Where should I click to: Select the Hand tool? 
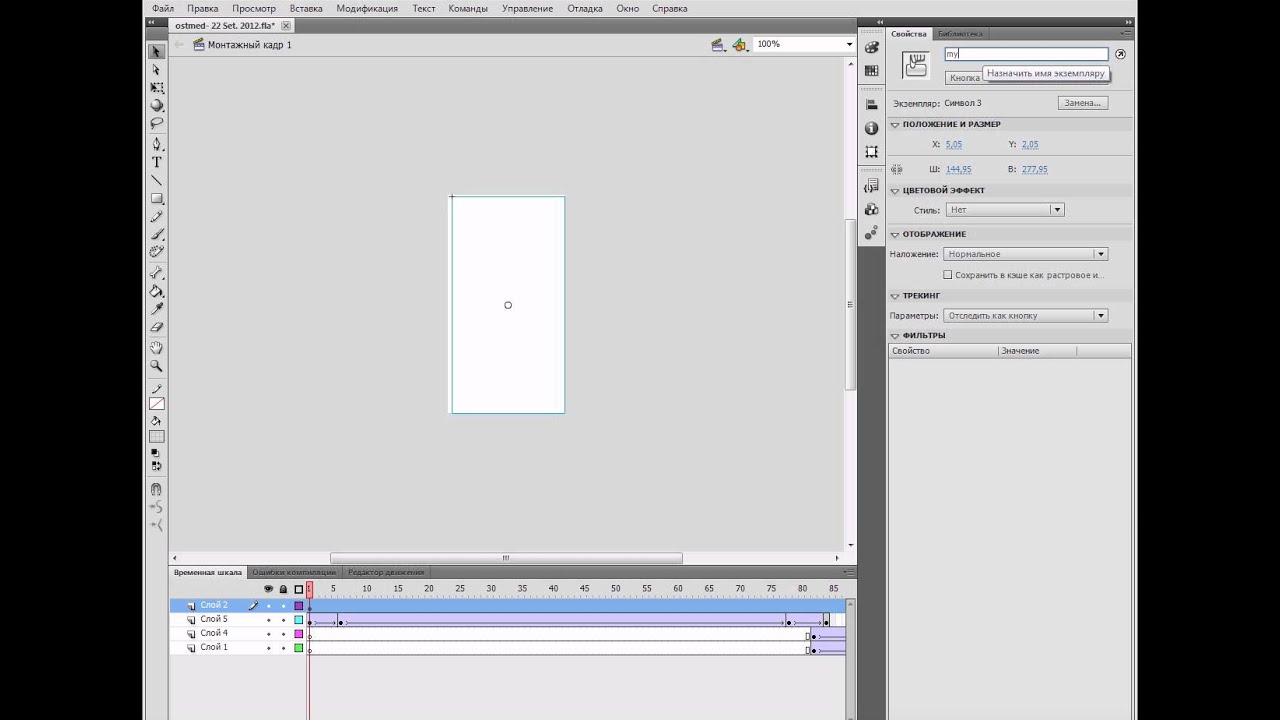click(157, 347)
